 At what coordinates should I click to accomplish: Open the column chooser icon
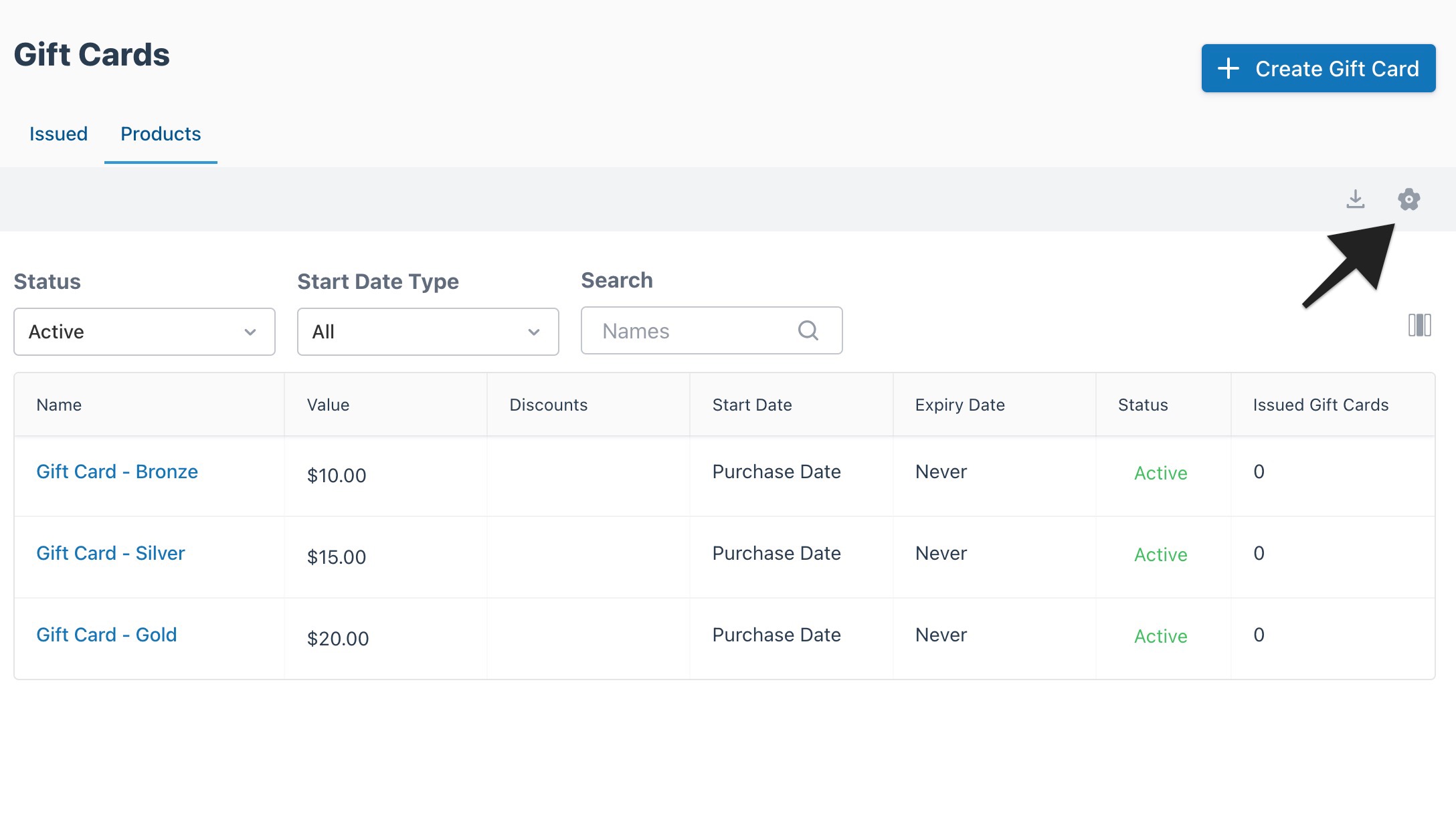(x=1419, y=326)
